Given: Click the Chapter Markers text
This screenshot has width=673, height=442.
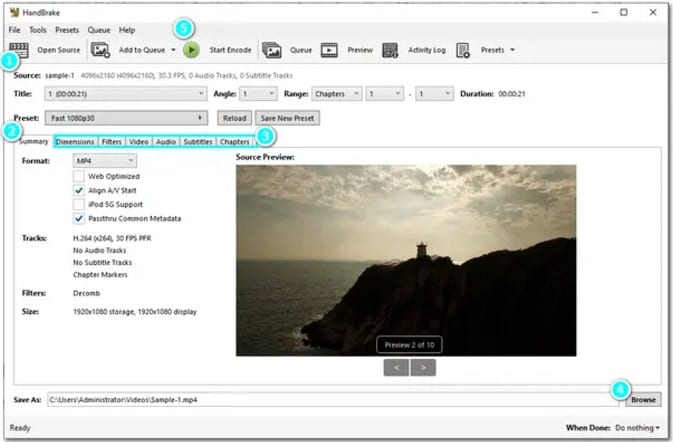Looking at the screenshot, I should pos(100,275).
